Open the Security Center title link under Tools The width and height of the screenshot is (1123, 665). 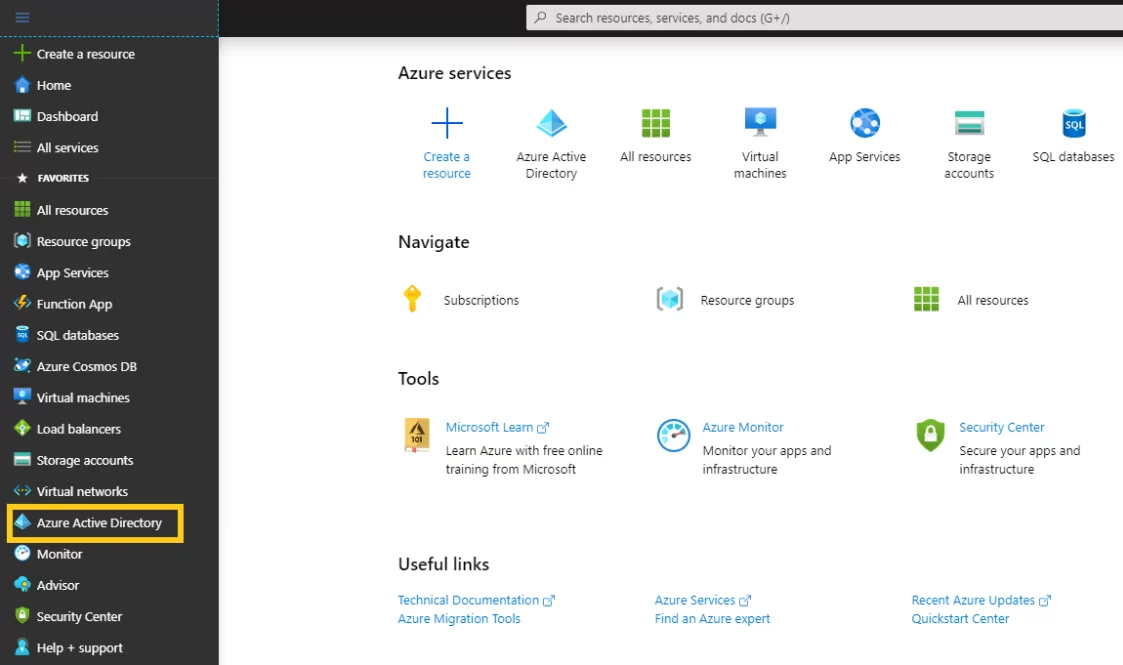tap(1002, 427)
